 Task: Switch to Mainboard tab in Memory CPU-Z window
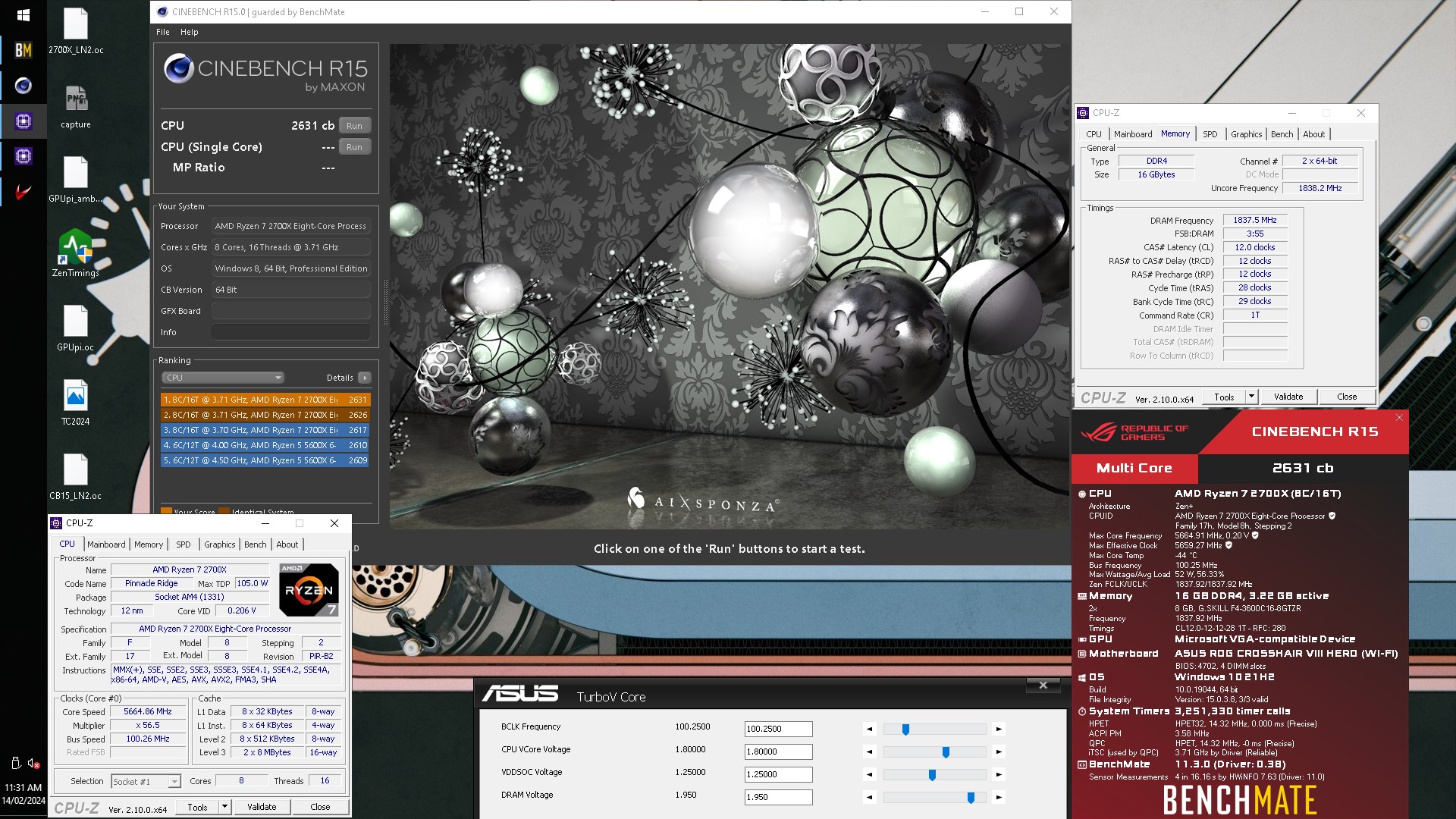1133,134
